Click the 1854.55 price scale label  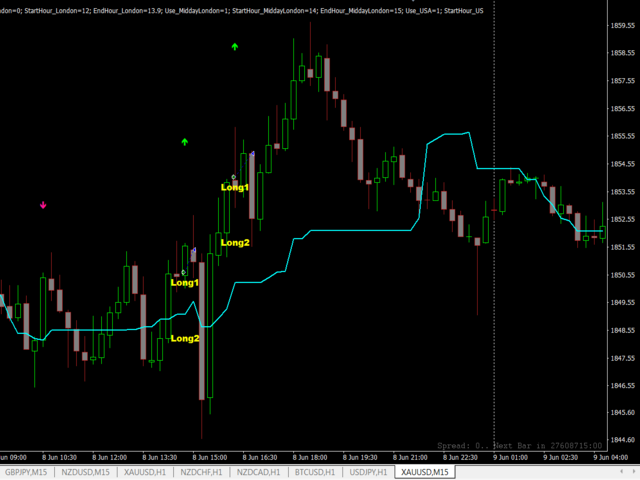pos(622,164)
